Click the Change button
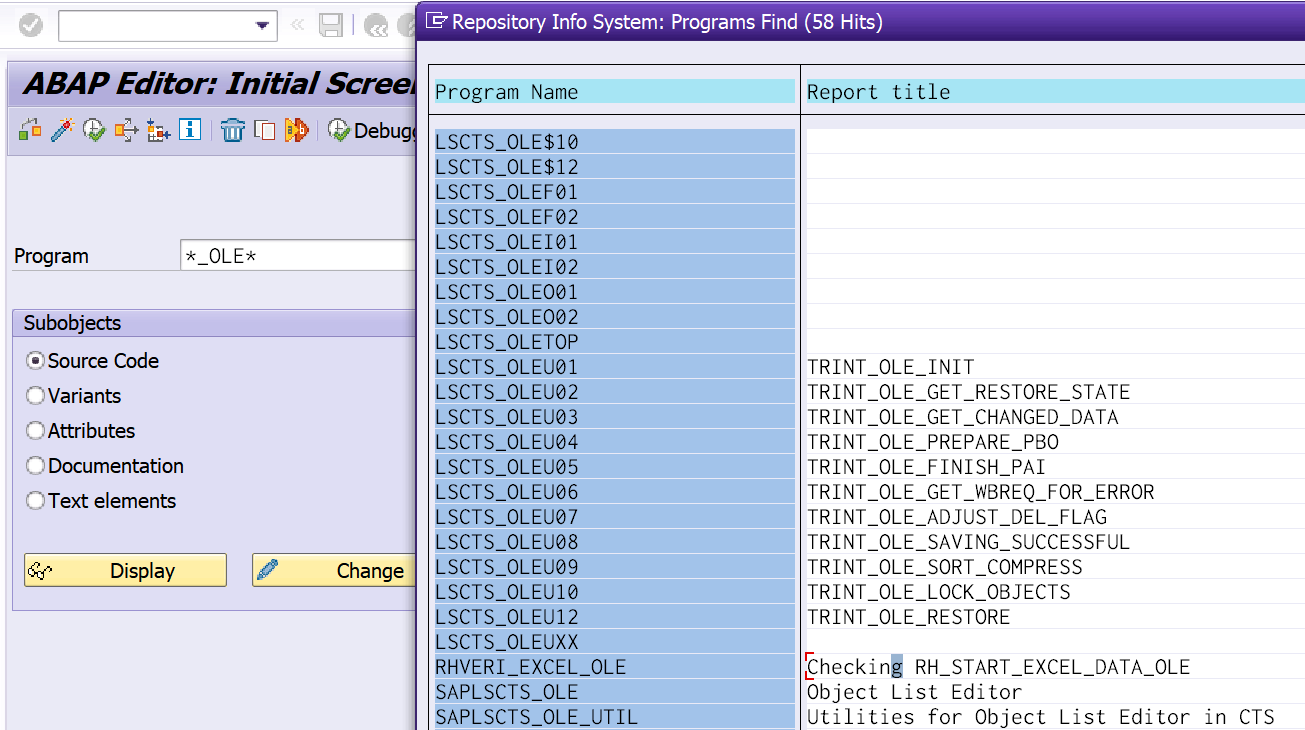 click(x=334, y=570)
